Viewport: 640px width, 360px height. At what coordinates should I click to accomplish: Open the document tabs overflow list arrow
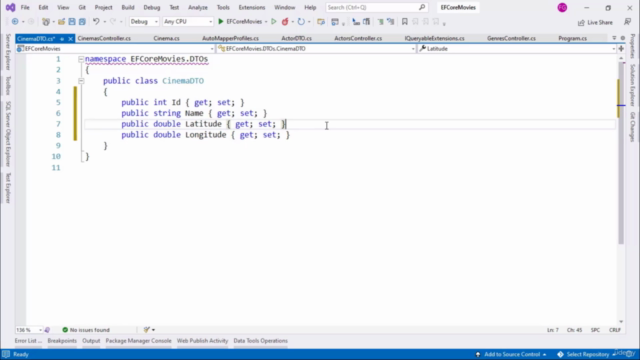tap(614, 38)
